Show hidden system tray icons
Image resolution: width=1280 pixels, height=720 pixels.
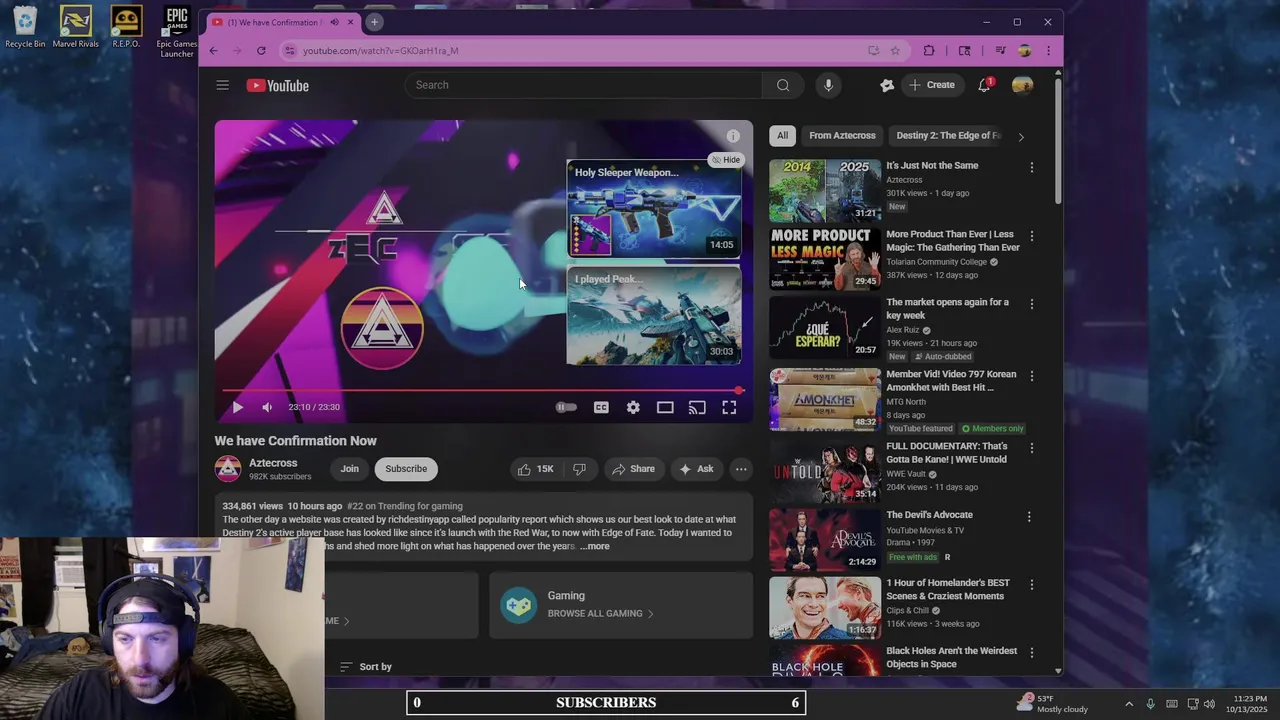[x=1129, y=703]
